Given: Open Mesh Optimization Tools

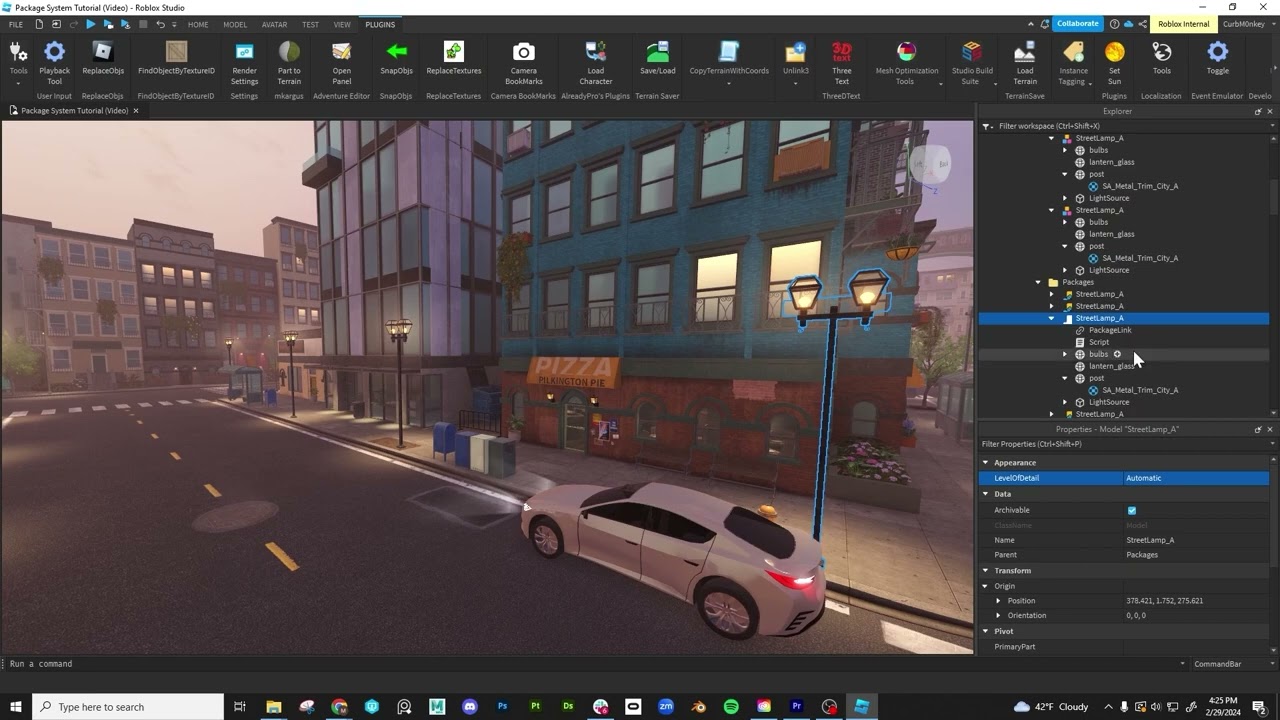Looking at the screenshot, I should (907, 61).
